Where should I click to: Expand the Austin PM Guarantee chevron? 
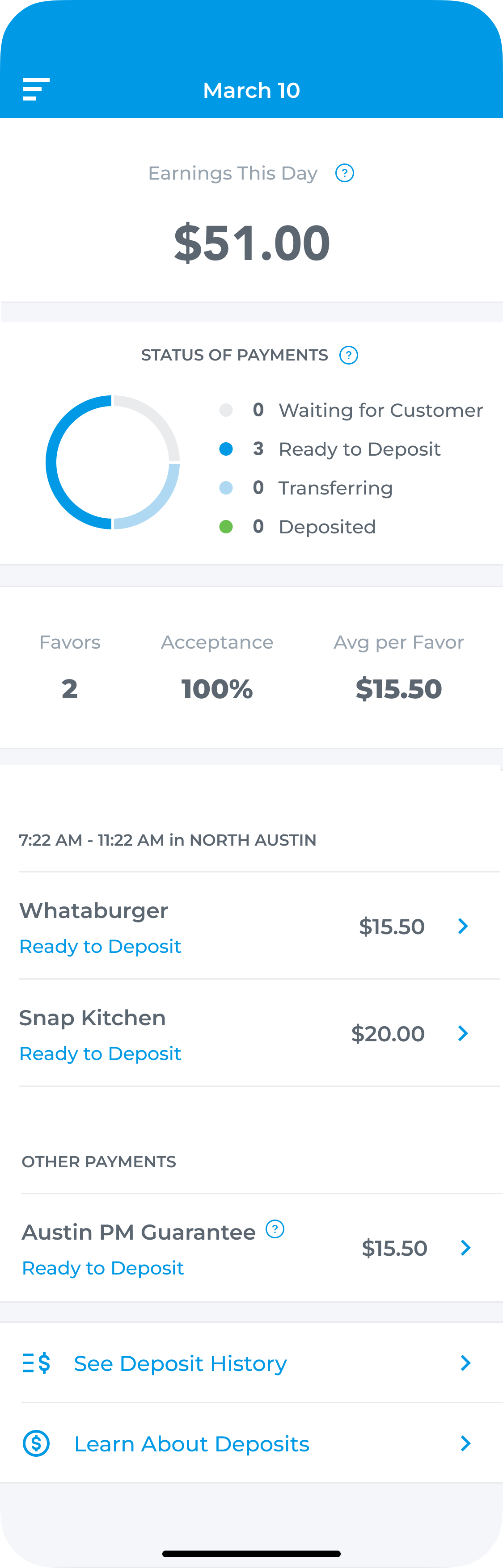coord(466,1247)
